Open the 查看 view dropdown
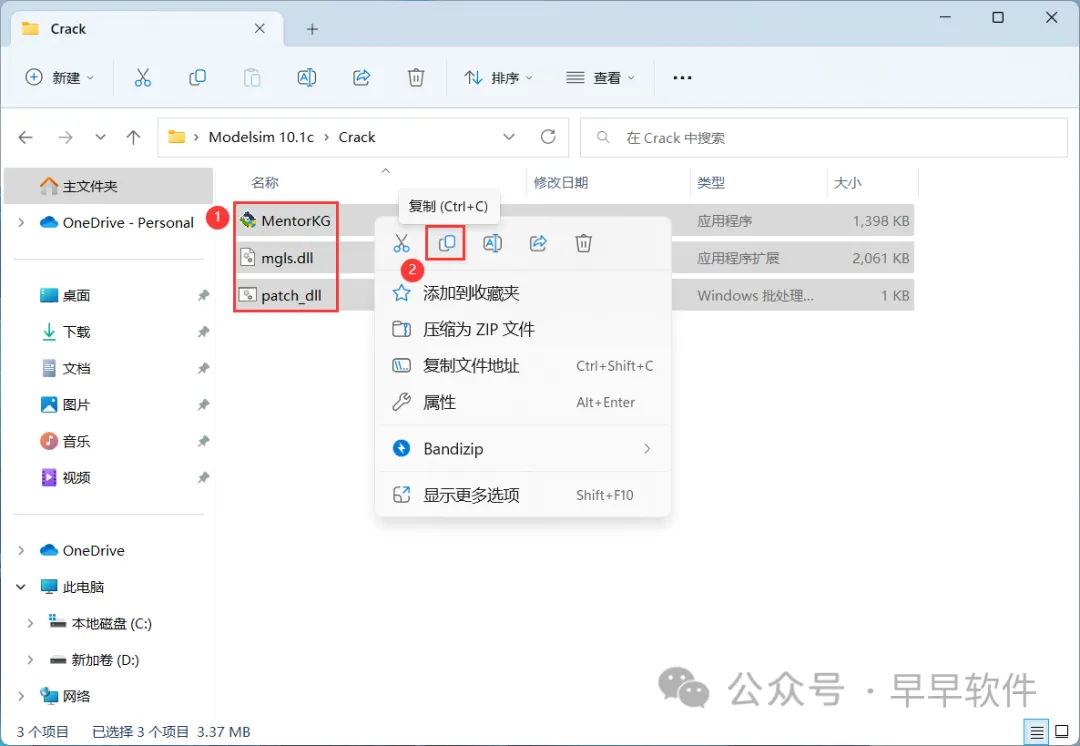Image resolution: width=1080 pixels, height=746 pixels. tap(600, 78)
